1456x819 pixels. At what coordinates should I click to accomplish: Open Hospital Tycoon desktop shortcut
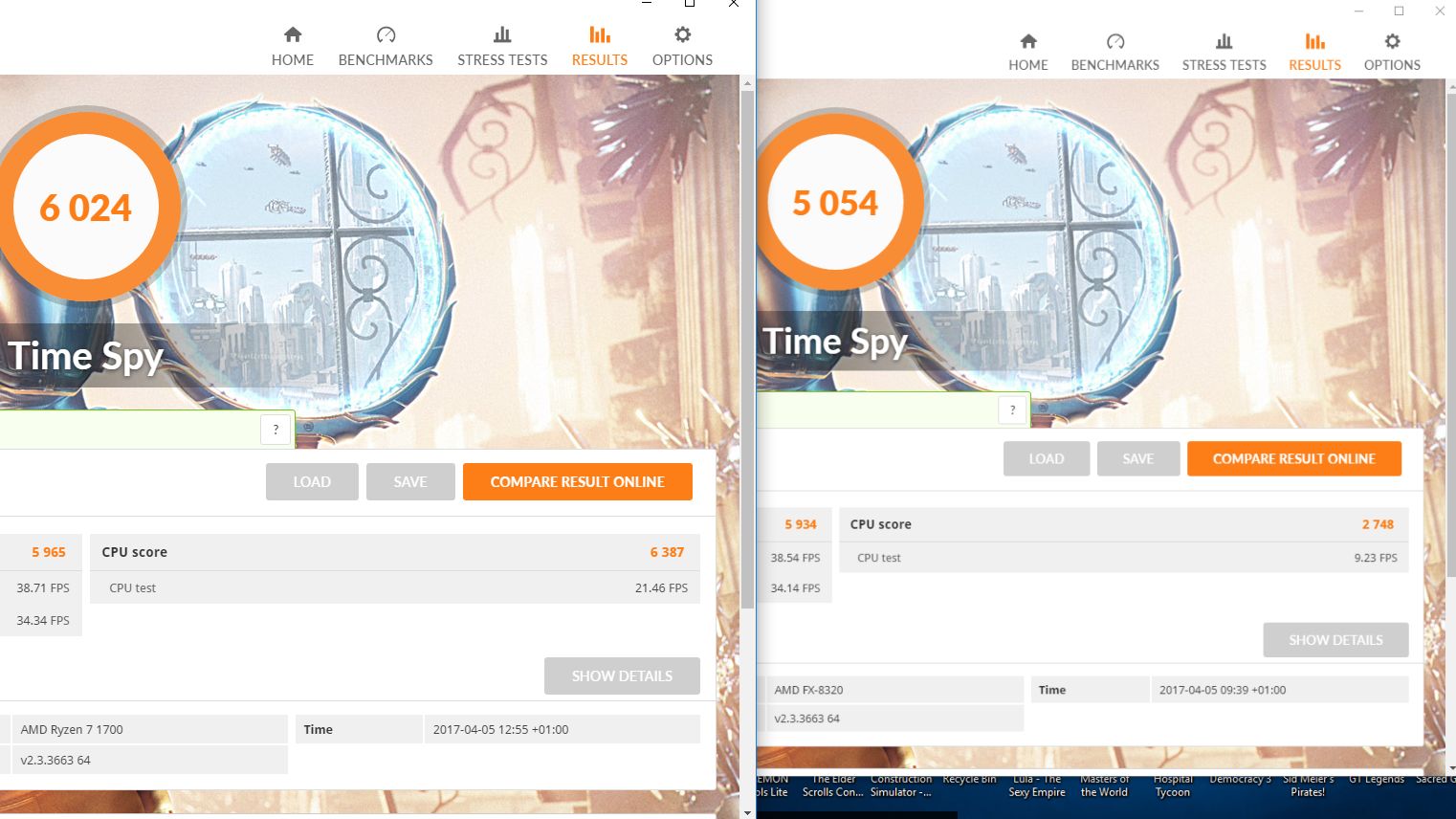(x=1173, y=786)
